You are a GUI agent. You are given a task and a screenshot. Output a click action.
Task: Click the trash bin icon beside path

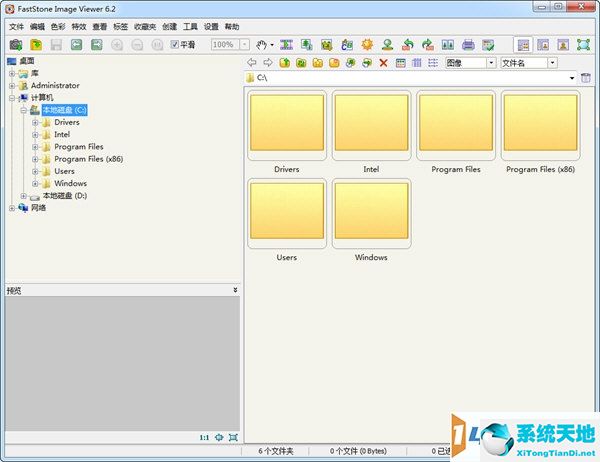(585, 78)
